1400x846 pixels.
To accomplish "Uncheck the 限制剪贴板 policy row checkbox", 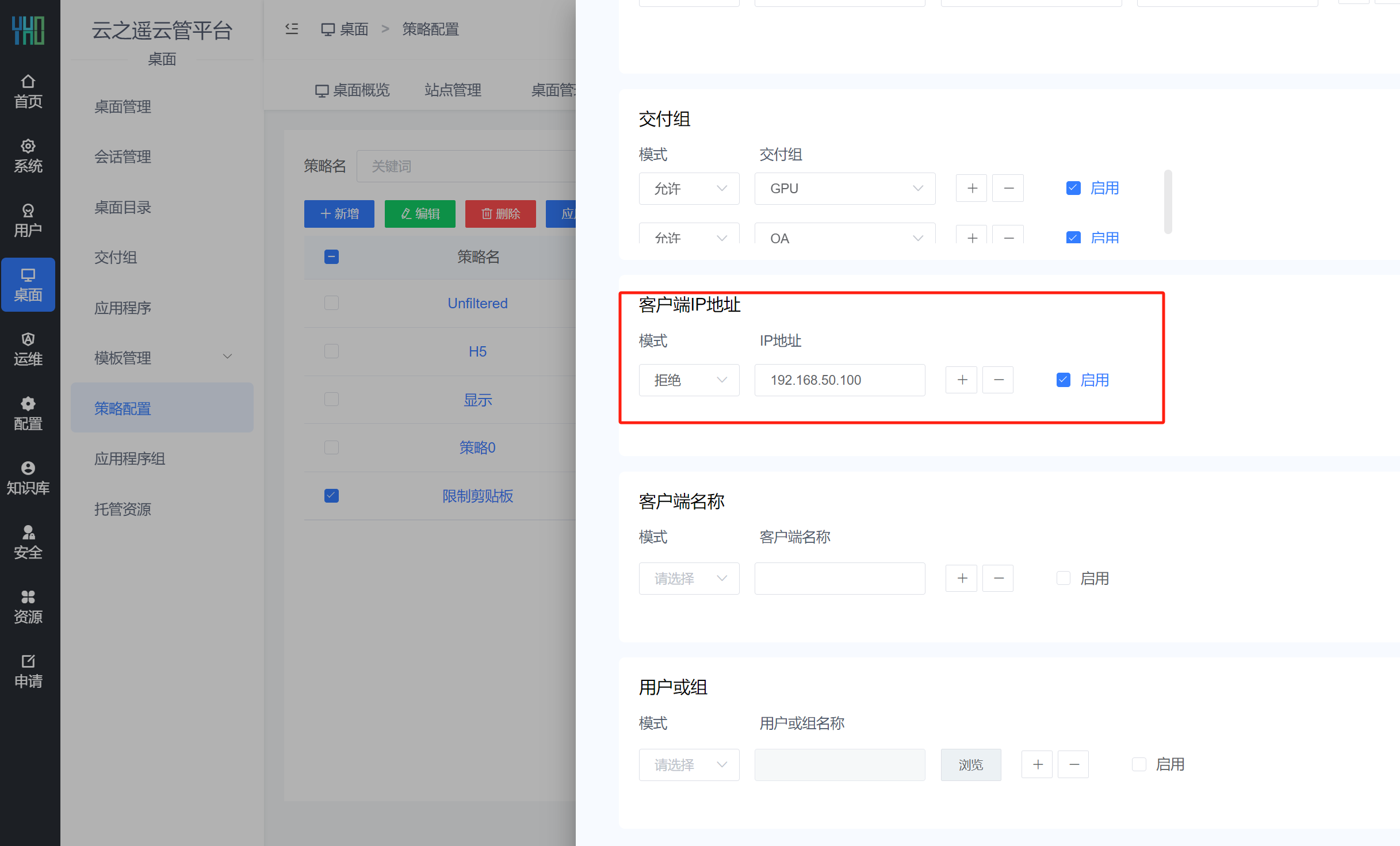I will tap(331, 496).
